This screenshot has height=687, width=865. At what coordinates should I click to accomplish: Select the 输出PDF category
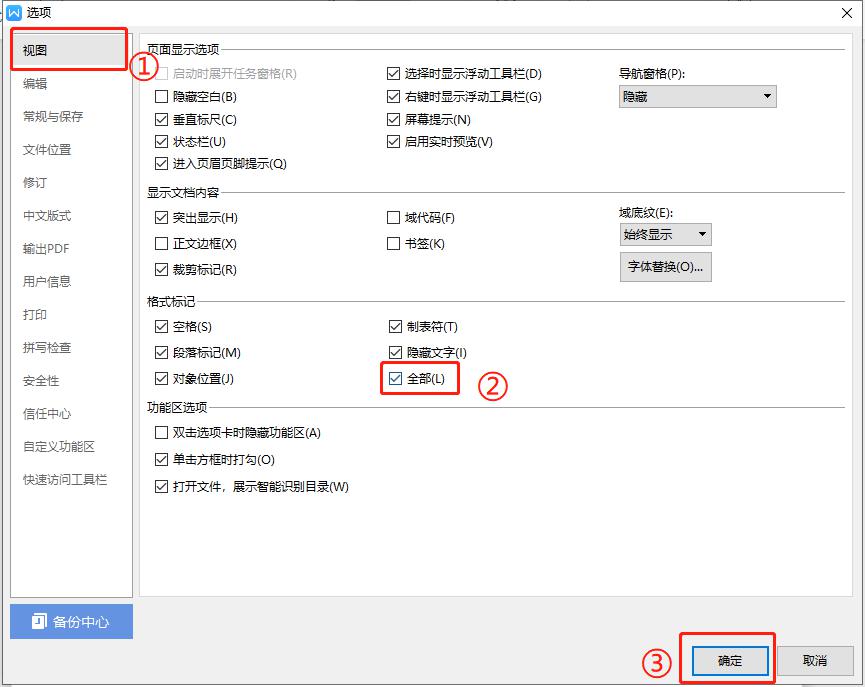tap(46, 249)
